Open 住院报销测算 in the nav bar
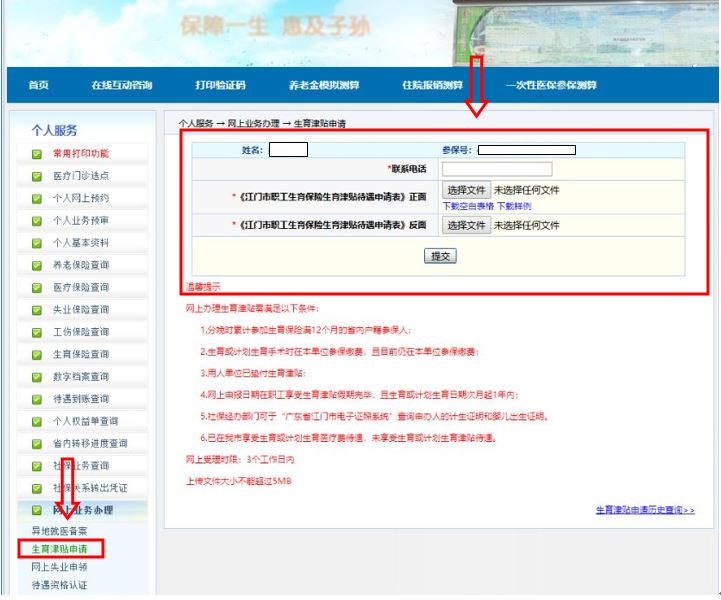This screenshot has width=721, height=600. 432,85
